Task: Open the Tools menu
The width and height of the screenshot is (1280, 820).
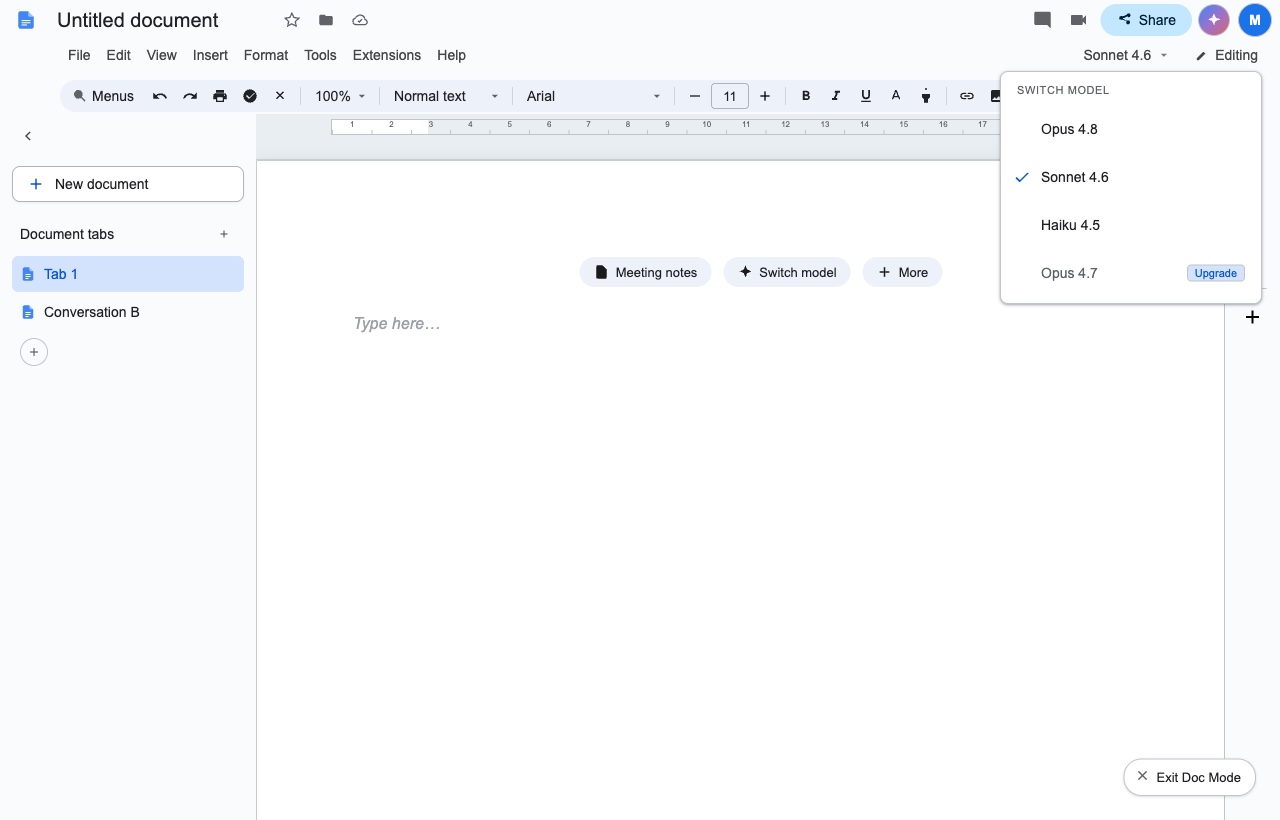Action: click(320, 55)
